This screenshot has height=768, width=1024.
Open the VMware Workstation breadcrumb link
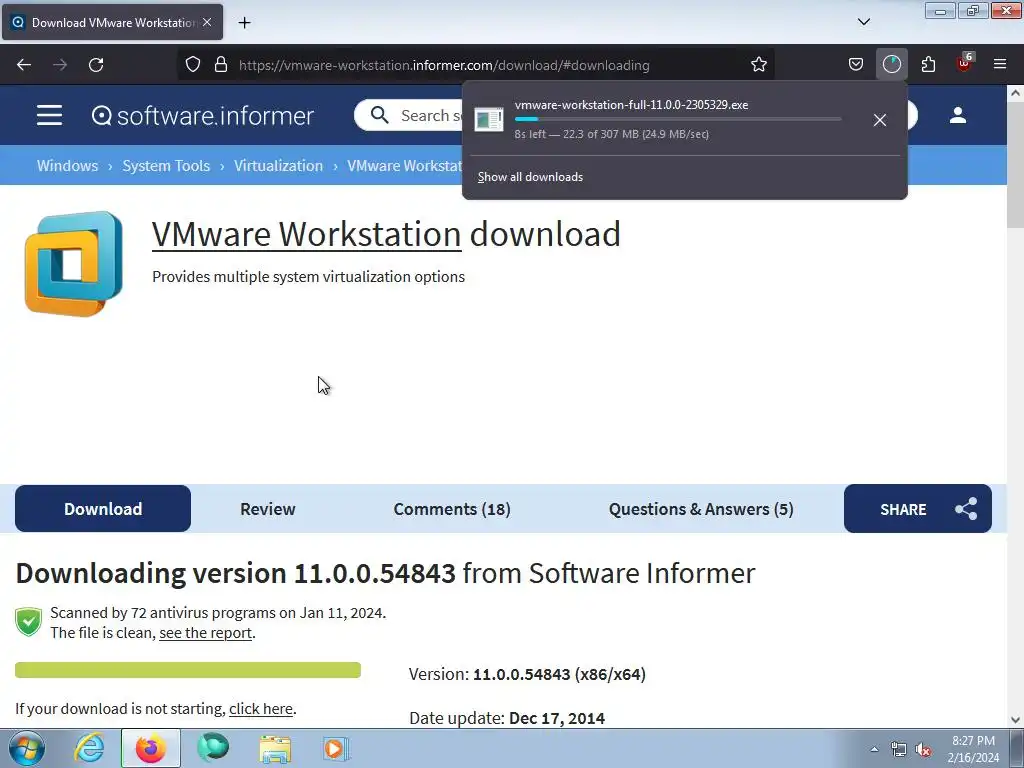pos(404,166)
